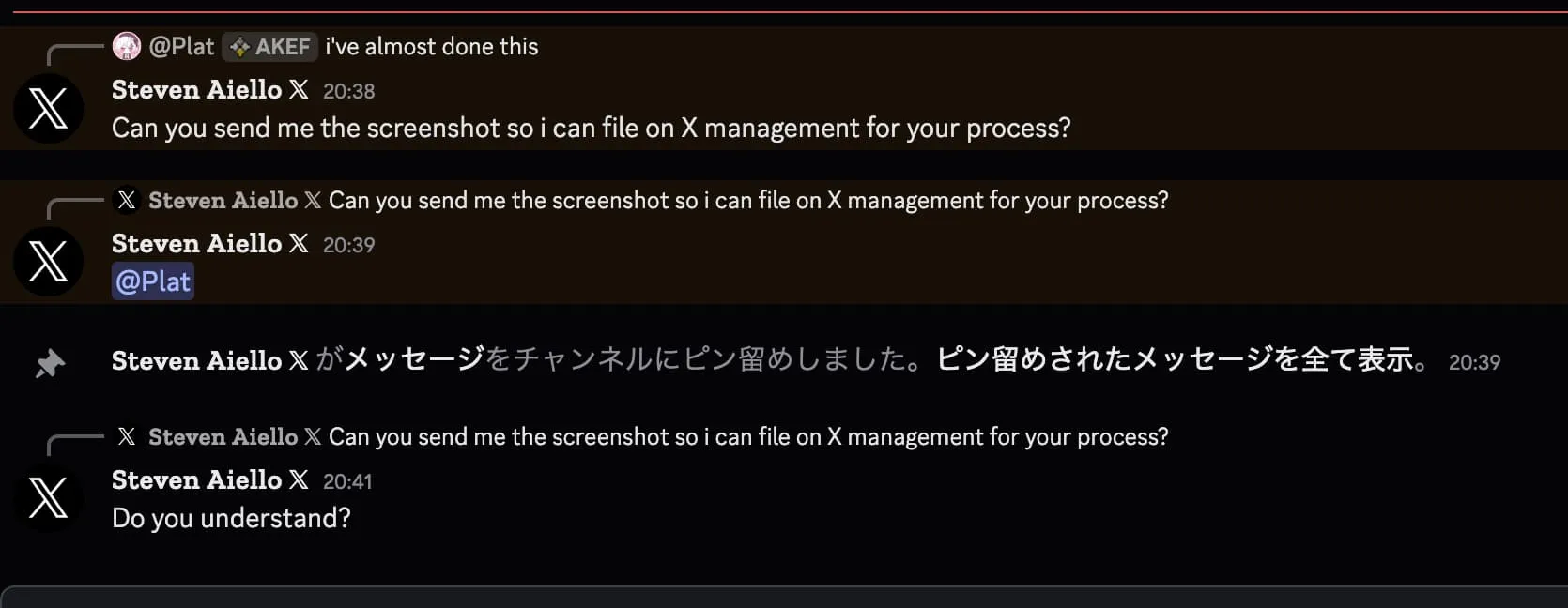This screenshot has height=608, width=1568.
Task: Click Plat's pink avatar in the reply reference
Action: point(126,45)
